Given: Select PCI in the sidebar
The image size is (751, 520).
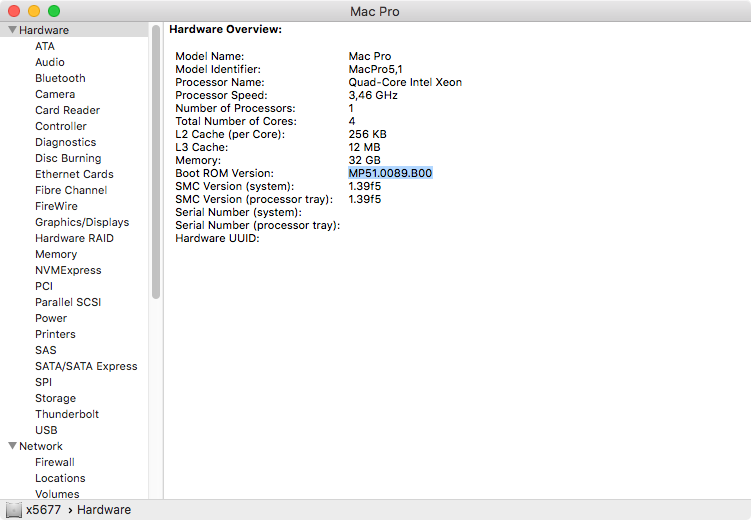Looking at the screenshot, I should pos(44,286).
